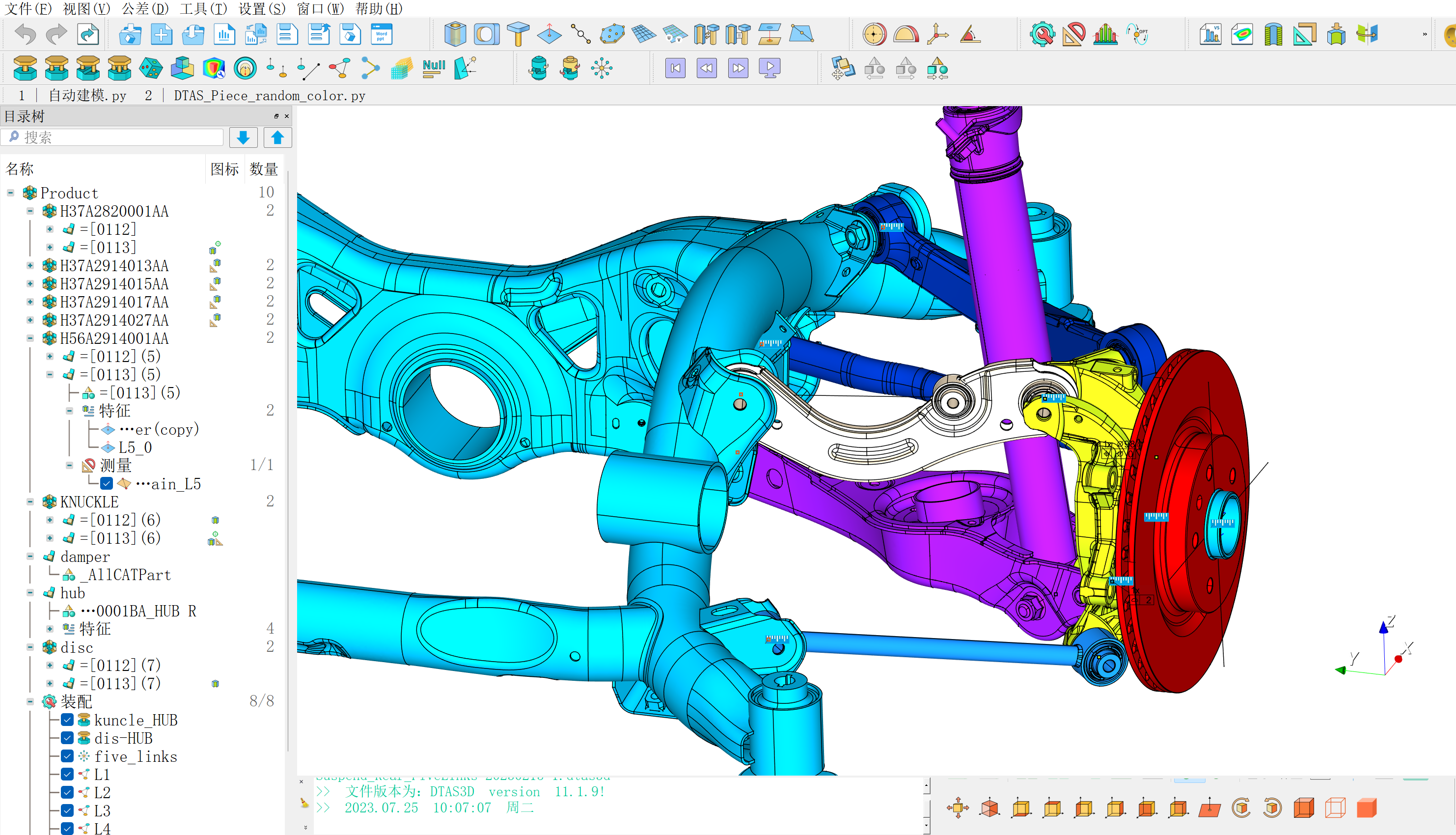
Task: Toggle the five_links checkbox
Action: 67,756
